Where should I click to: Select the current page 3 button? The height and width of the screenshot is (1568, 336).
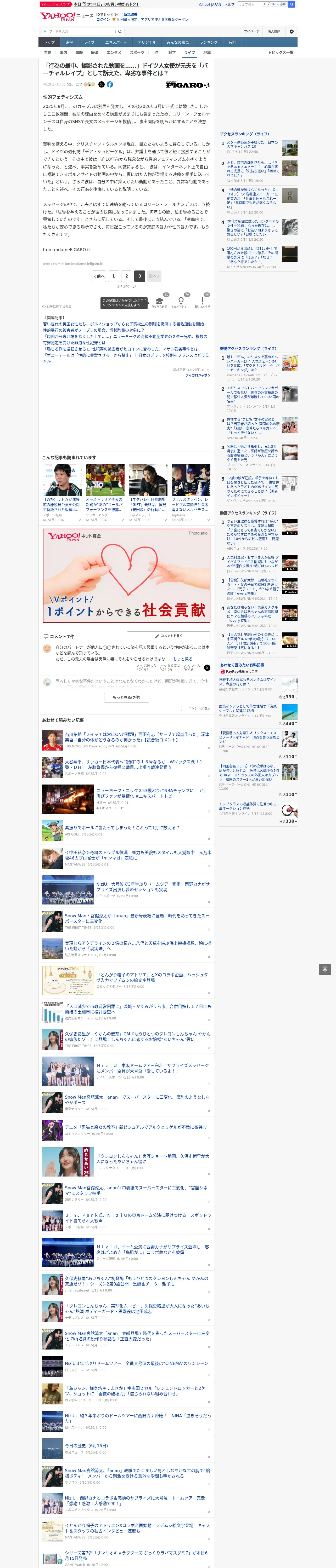click(140, 276)
